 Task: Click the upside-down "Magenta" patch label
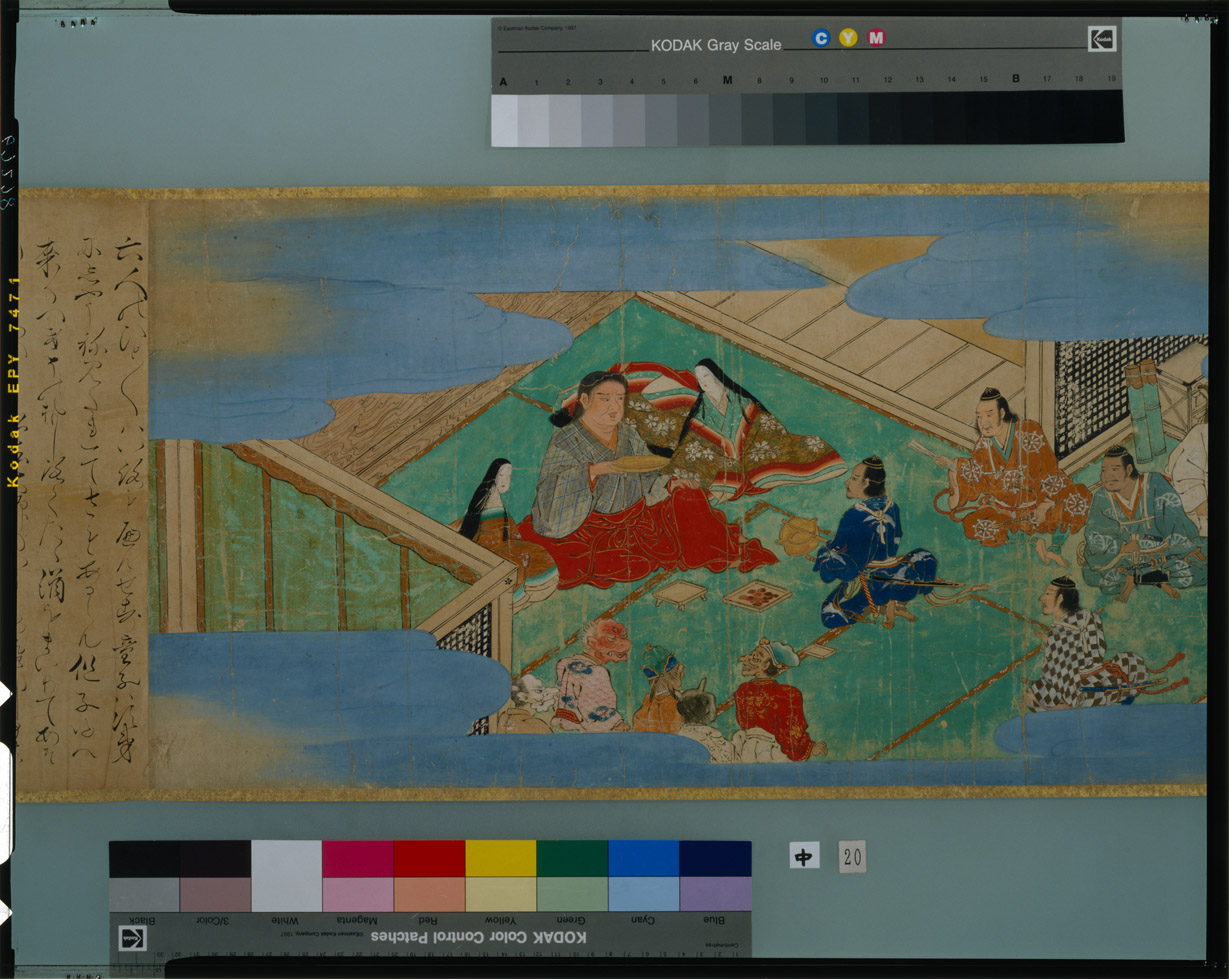pos(358,920)
